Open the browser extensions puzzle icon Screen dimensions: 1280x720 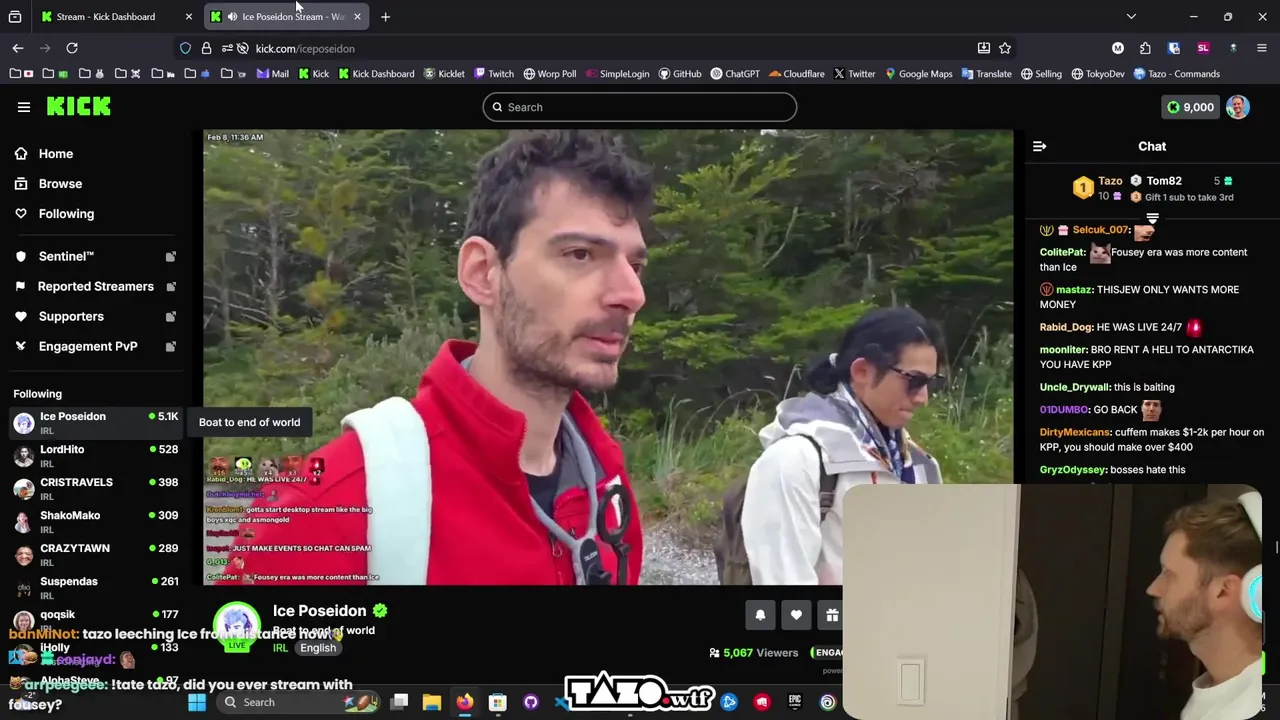click(1145, 48)
